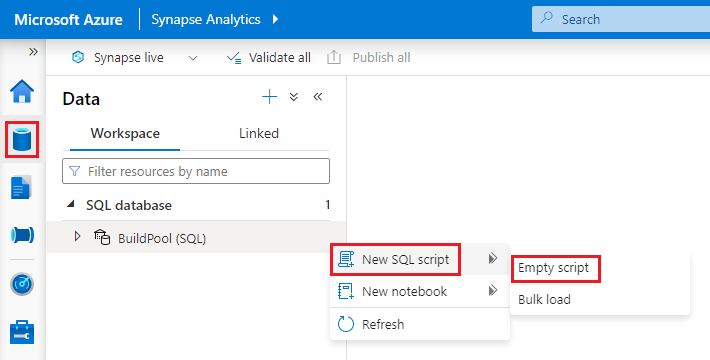The width and height of the screenshot is (710, 360).
Task: Click the Publish all upload icon
Action: [334, 58]
